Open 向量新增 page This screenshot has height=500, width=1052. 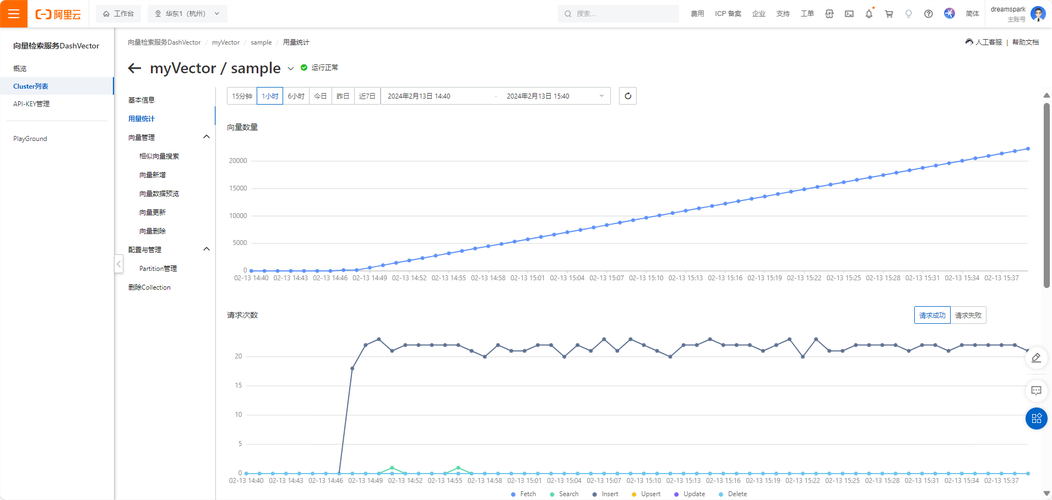tap(152, 174)
